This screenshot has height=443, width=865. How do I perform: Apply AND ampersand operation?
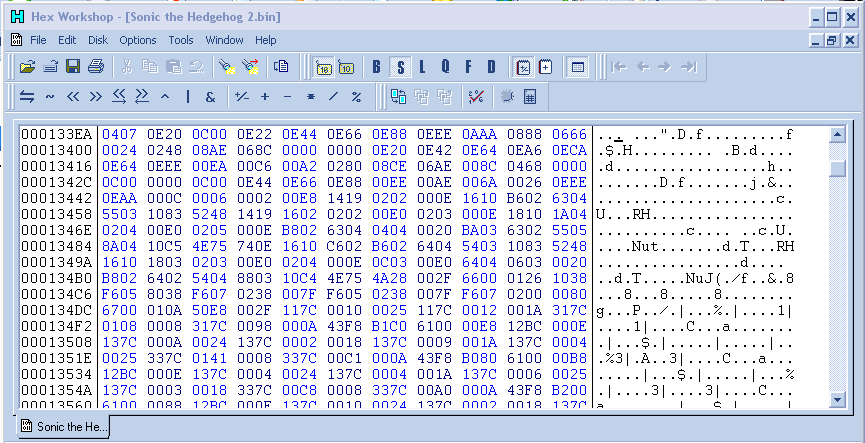(210, 97)
